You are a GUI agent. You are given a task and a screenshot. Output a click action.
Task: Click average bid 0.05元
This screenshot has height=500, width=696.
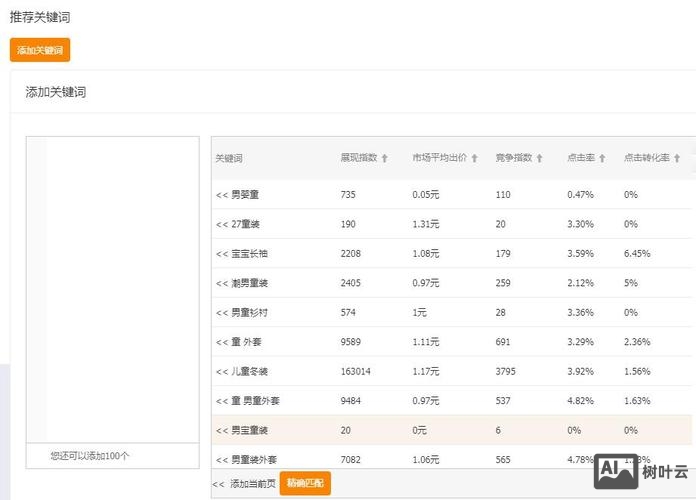coord(426,194)
